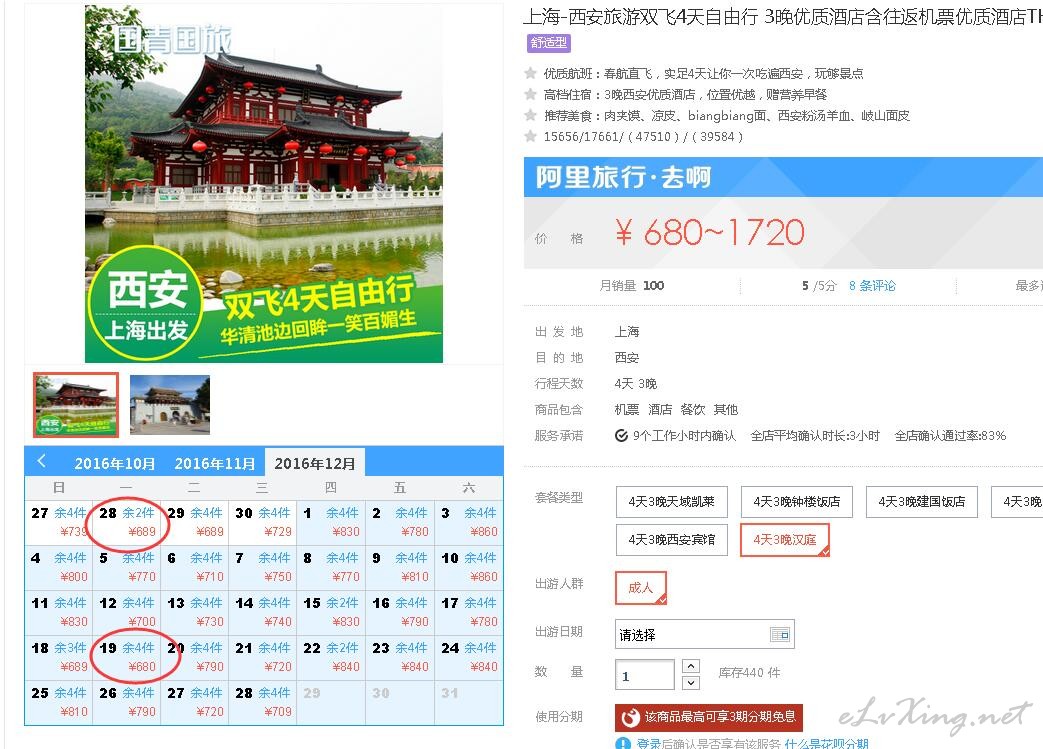The height and width of the screenshot is (749, 1043).
Task: Pick December 12 priced ¥700
Action: [x=126, y=612]
